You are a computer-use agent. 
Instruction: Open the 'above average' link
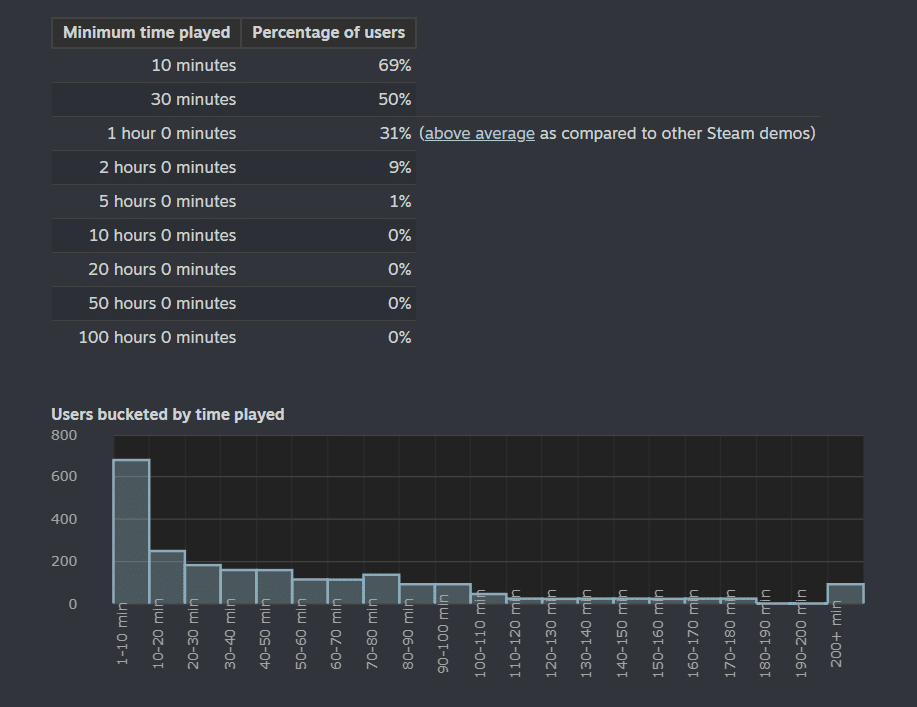tap(480, 133)
